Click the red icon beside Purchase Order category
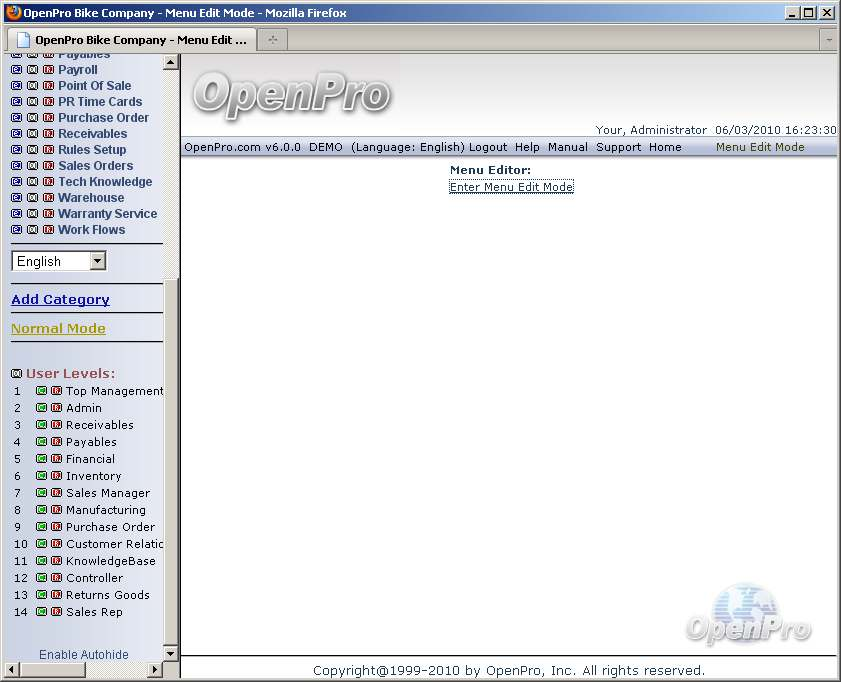Viewport: 841px width, 682px height. (x=48, y=118)
